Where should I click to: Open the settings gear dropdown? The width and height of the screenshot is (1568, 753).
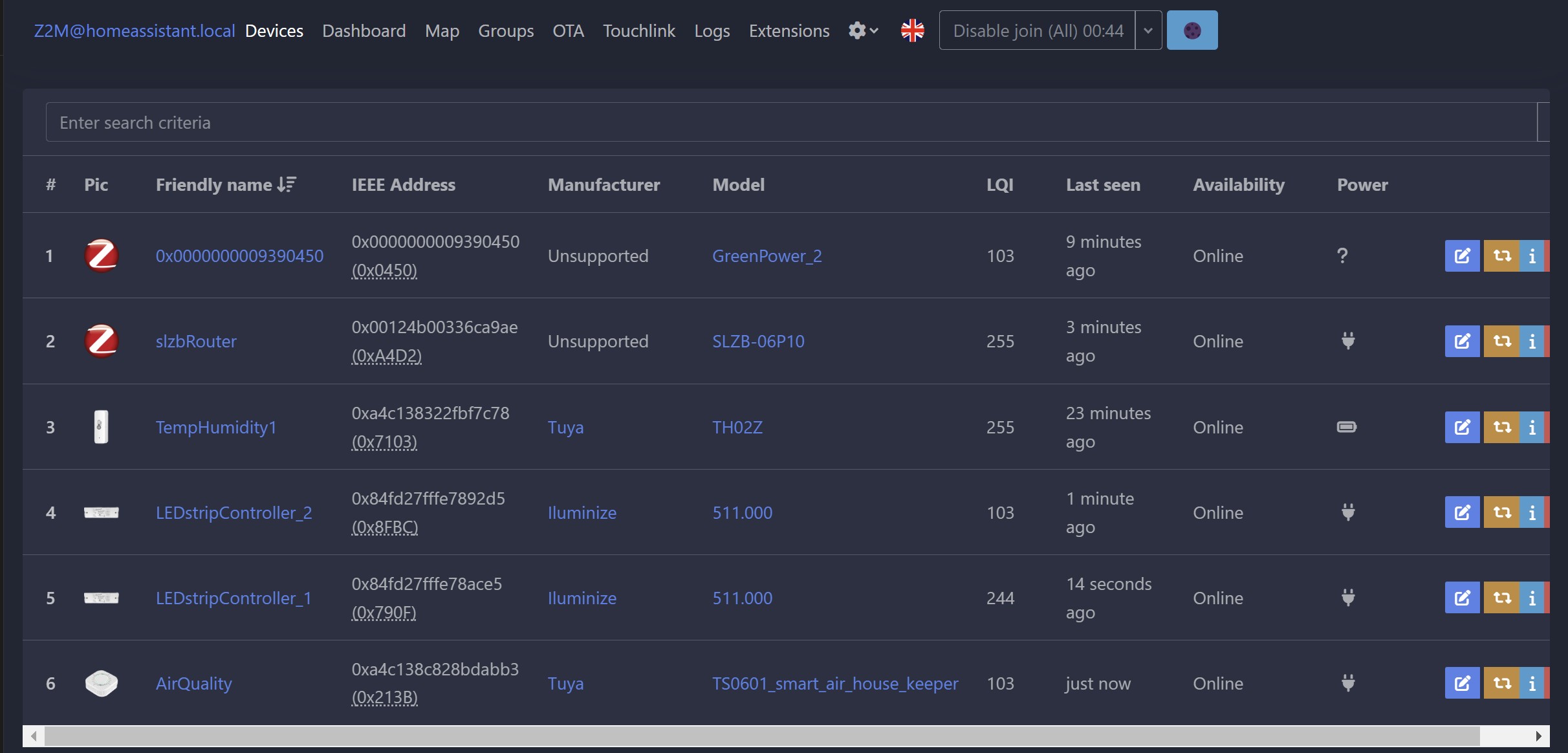[863, 30]
